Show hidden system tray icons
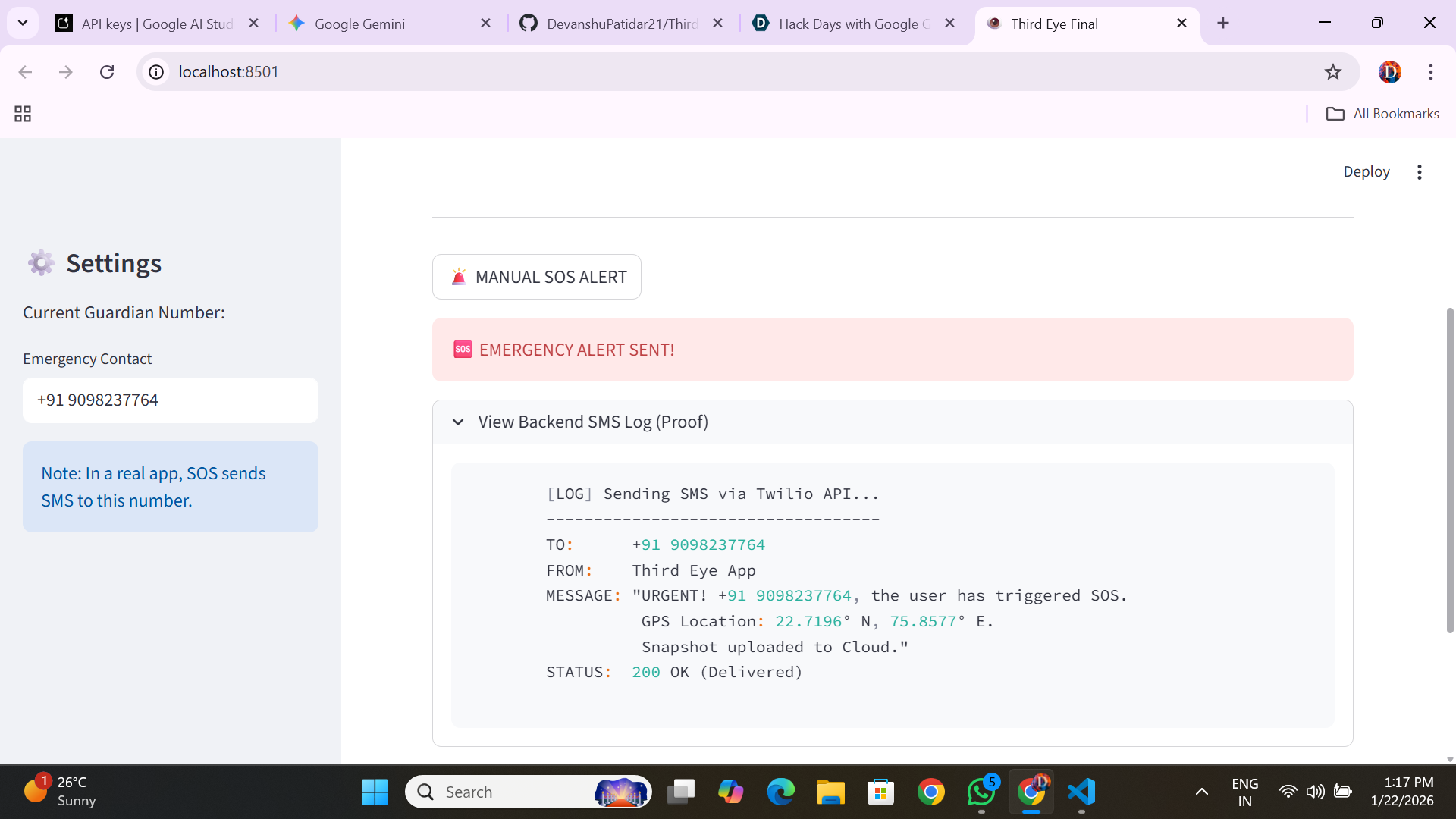 click(1202, 792)
